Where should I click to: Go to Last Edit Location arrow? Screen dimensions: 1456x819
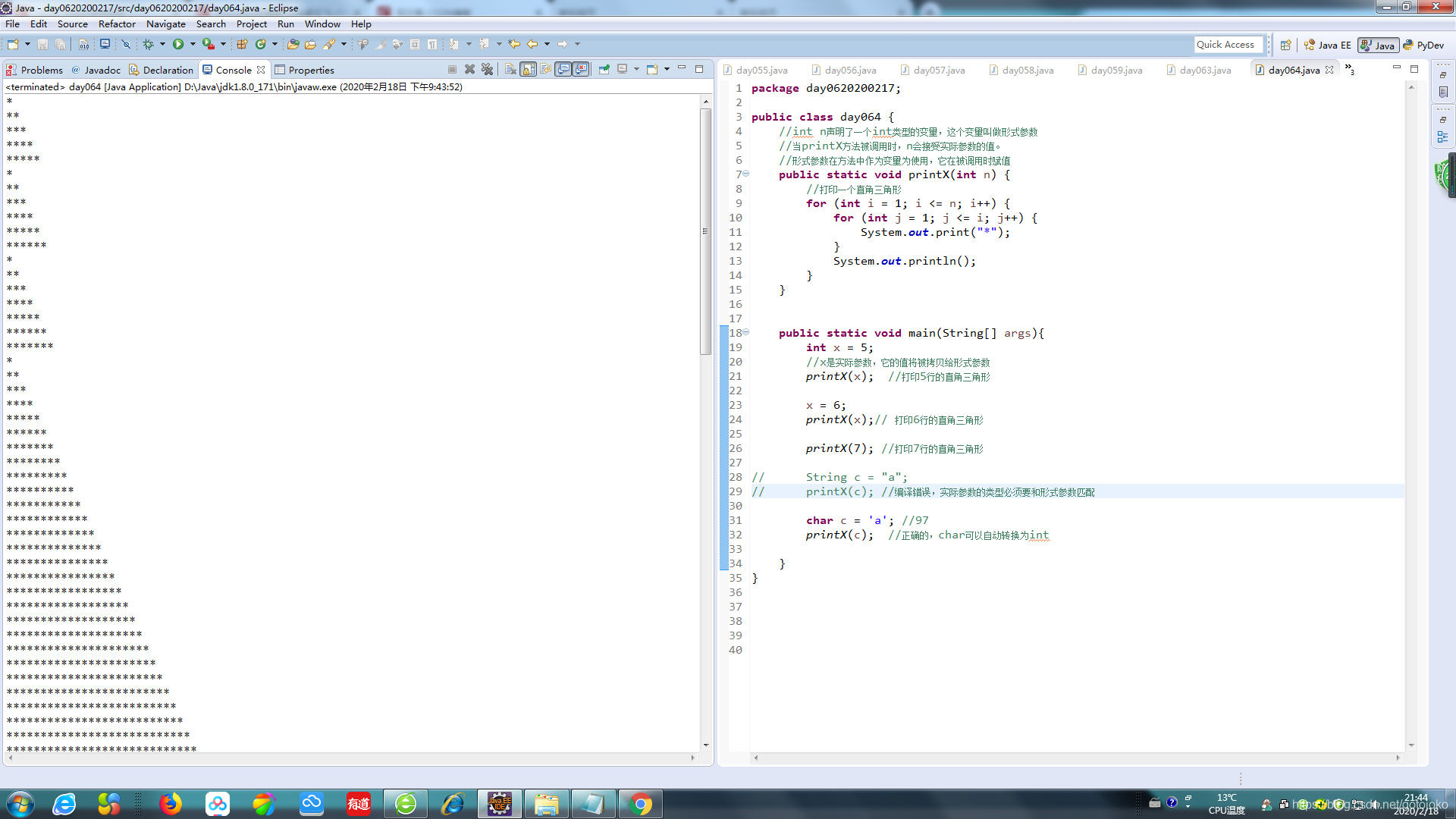[514, 45]
